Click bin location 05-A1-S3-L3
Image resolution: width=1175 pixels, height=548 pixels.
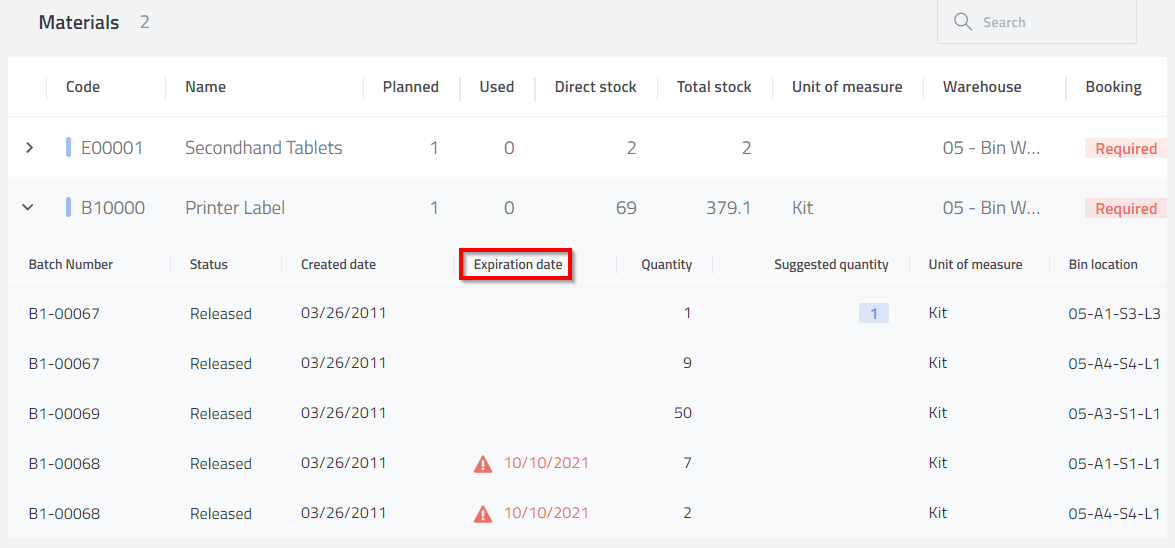click(1114, 313)
